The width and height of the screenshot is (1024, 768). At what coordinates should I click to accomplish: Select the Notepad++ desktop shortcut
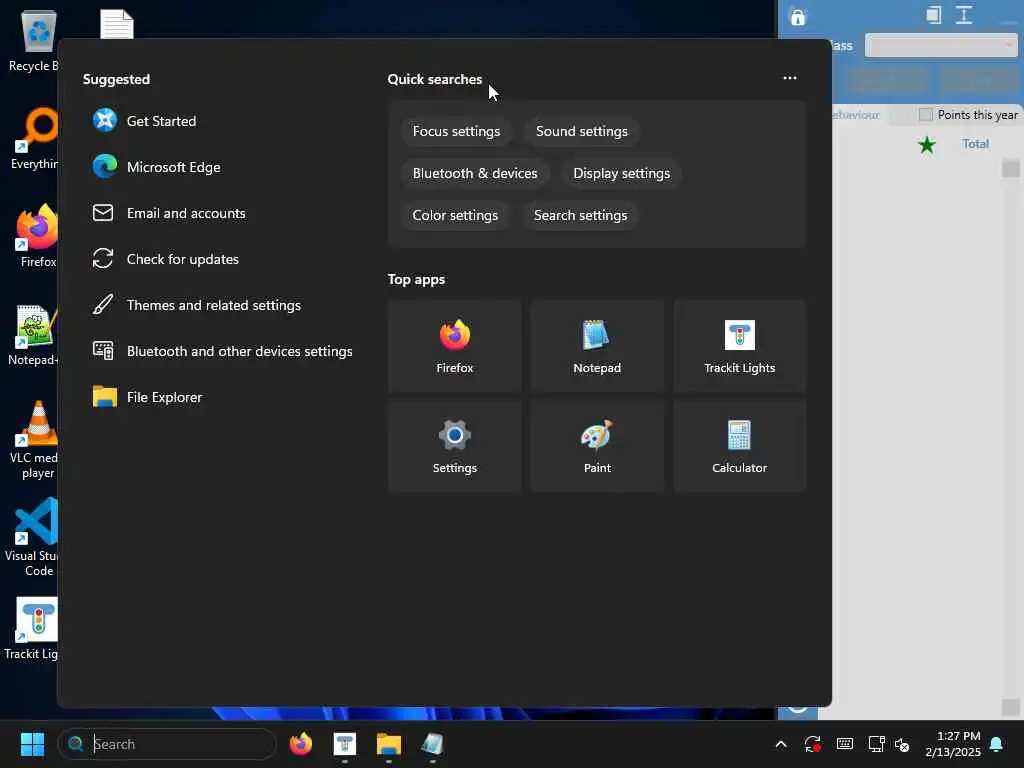point(34,335)
